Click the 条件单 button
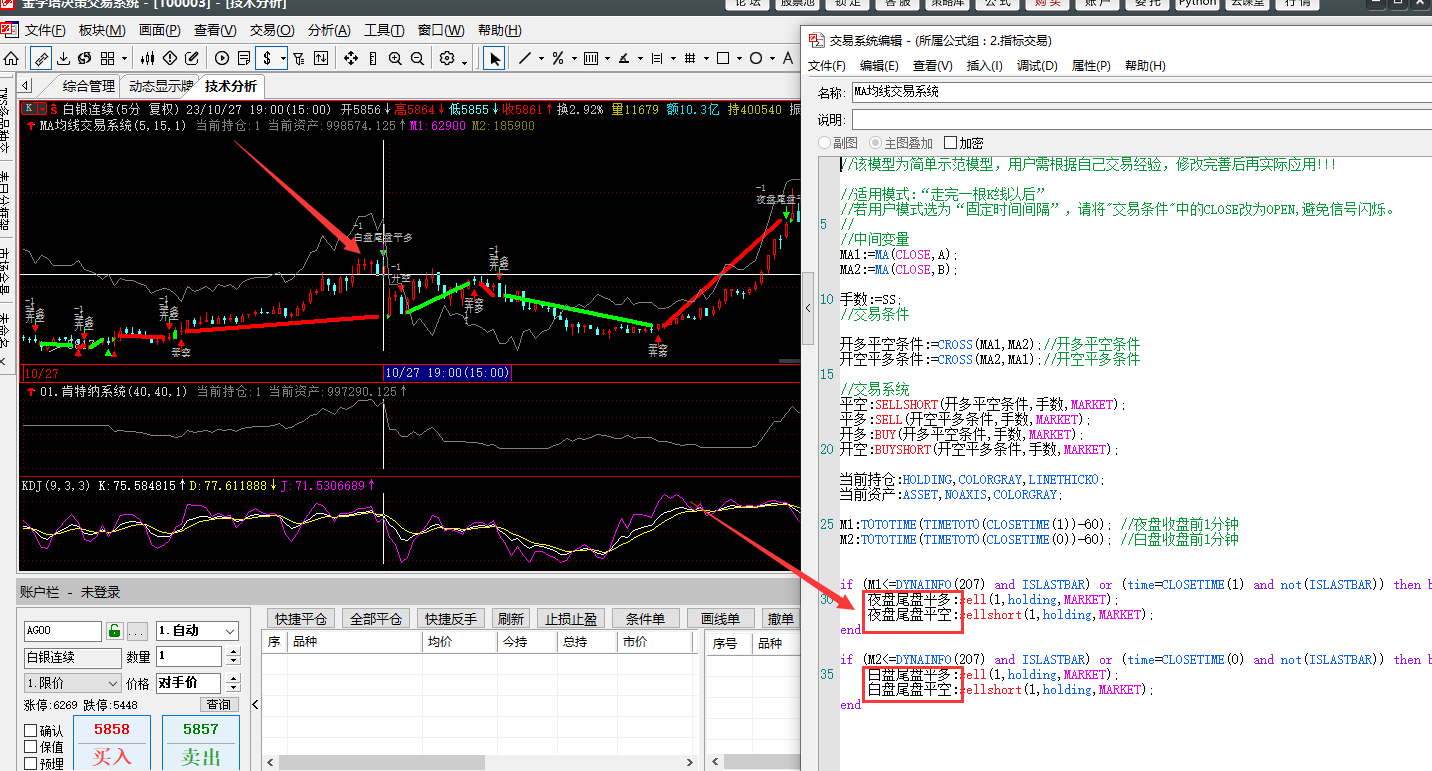The image size is (1432, 771). click(645, 619)
